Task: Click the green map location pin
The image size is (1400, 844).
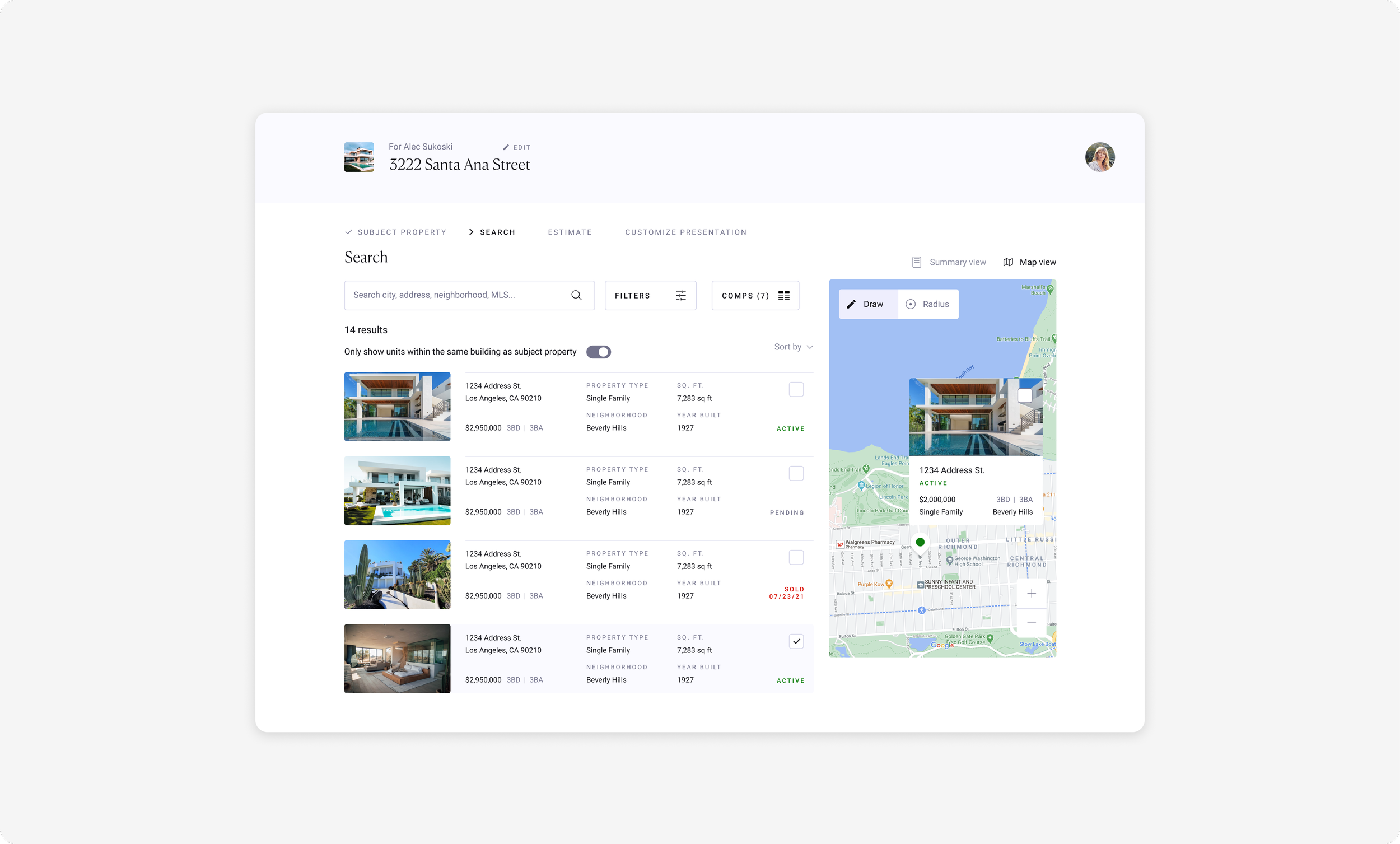Action: pyautogui.click(x=920, y=542)
